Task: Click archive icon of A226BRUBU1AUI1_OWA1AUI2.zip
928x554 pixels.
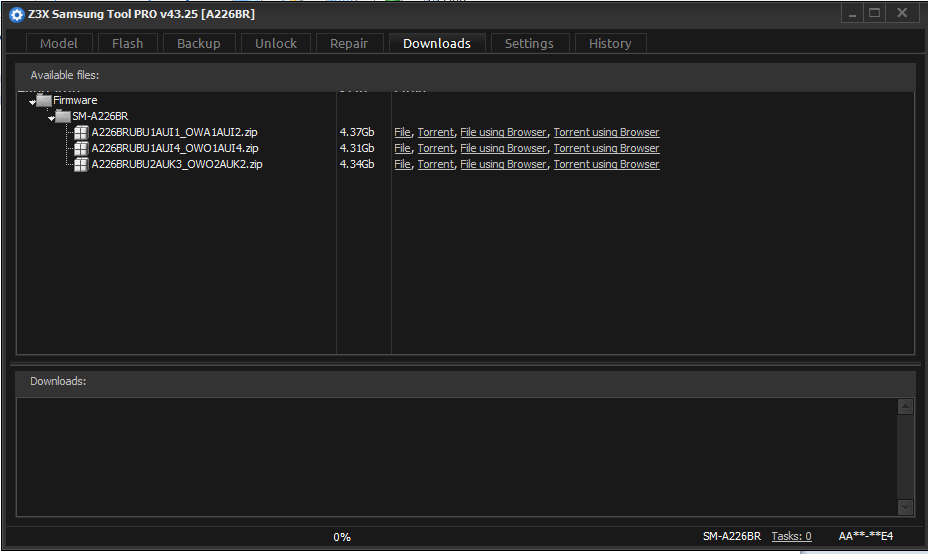Action: point(81,132)
